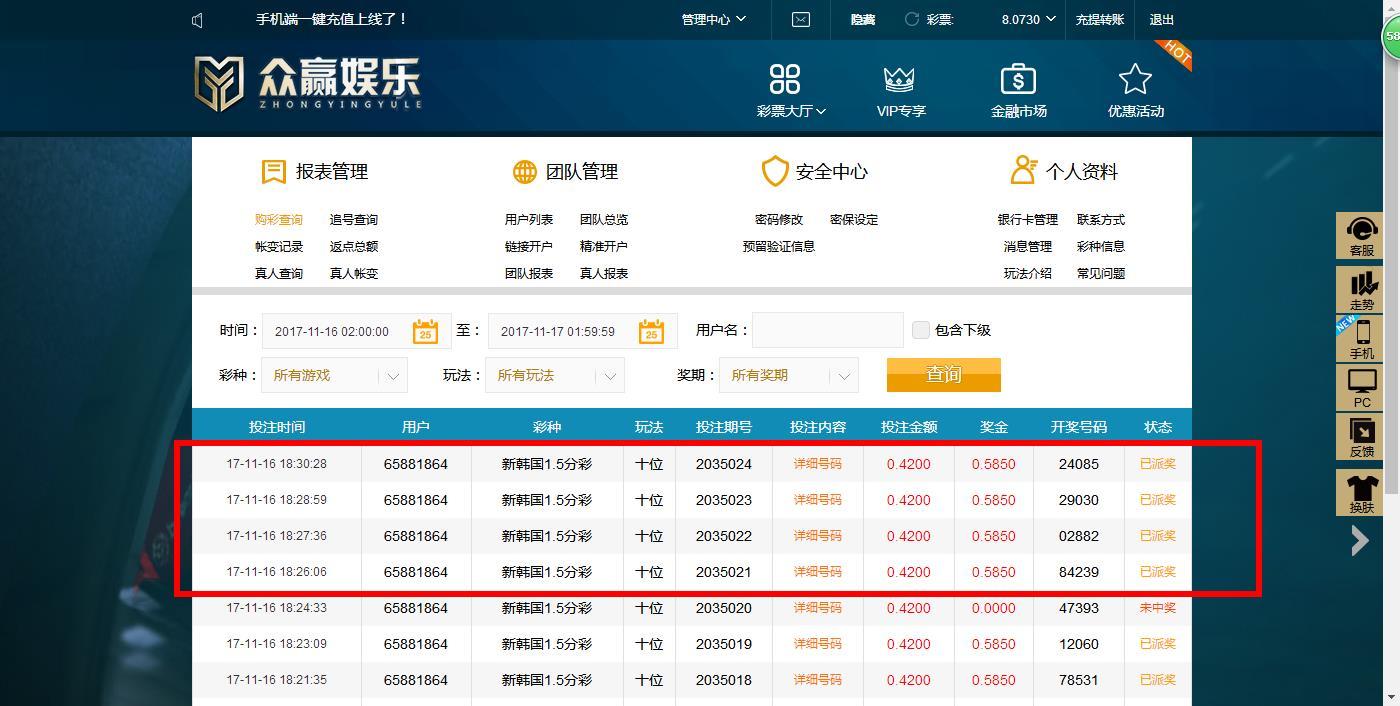Open the 玩法 所有玩法 dropdown
This screenshot has height=706, width=1400.
tap(555, 375)
